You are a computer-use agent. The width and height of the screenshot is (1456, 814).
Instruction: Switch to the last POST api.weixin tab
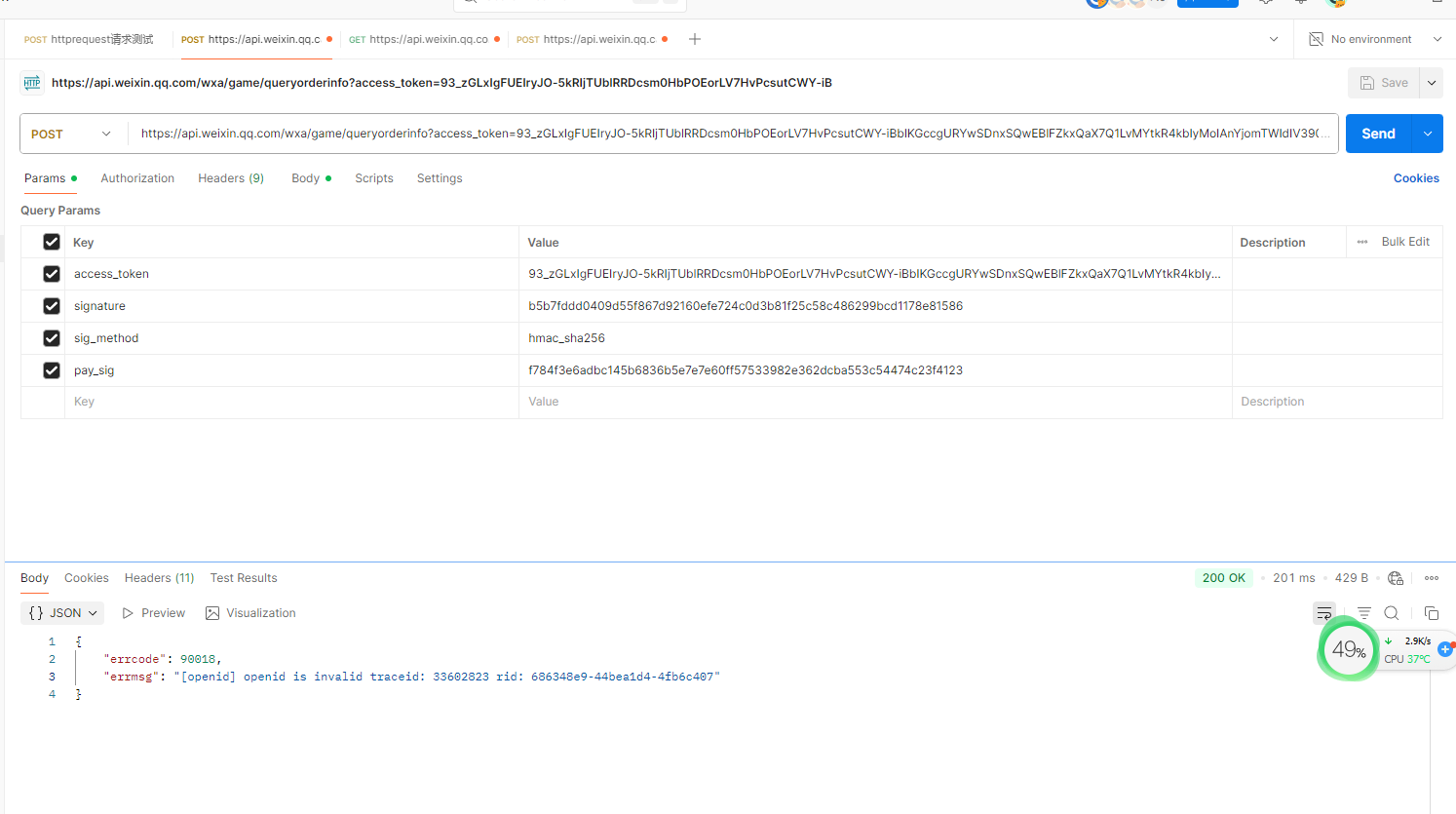click(x=592, y=39)
